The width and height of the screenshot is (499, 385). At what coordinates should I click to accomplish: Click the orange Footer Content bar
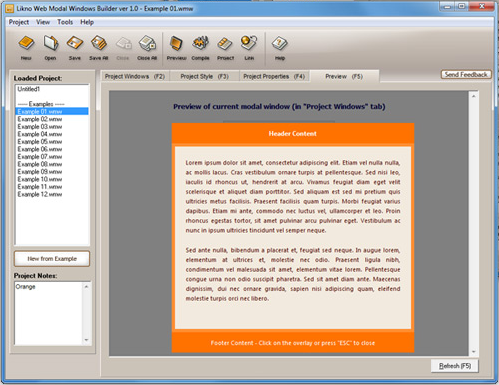tap(293, 343)
